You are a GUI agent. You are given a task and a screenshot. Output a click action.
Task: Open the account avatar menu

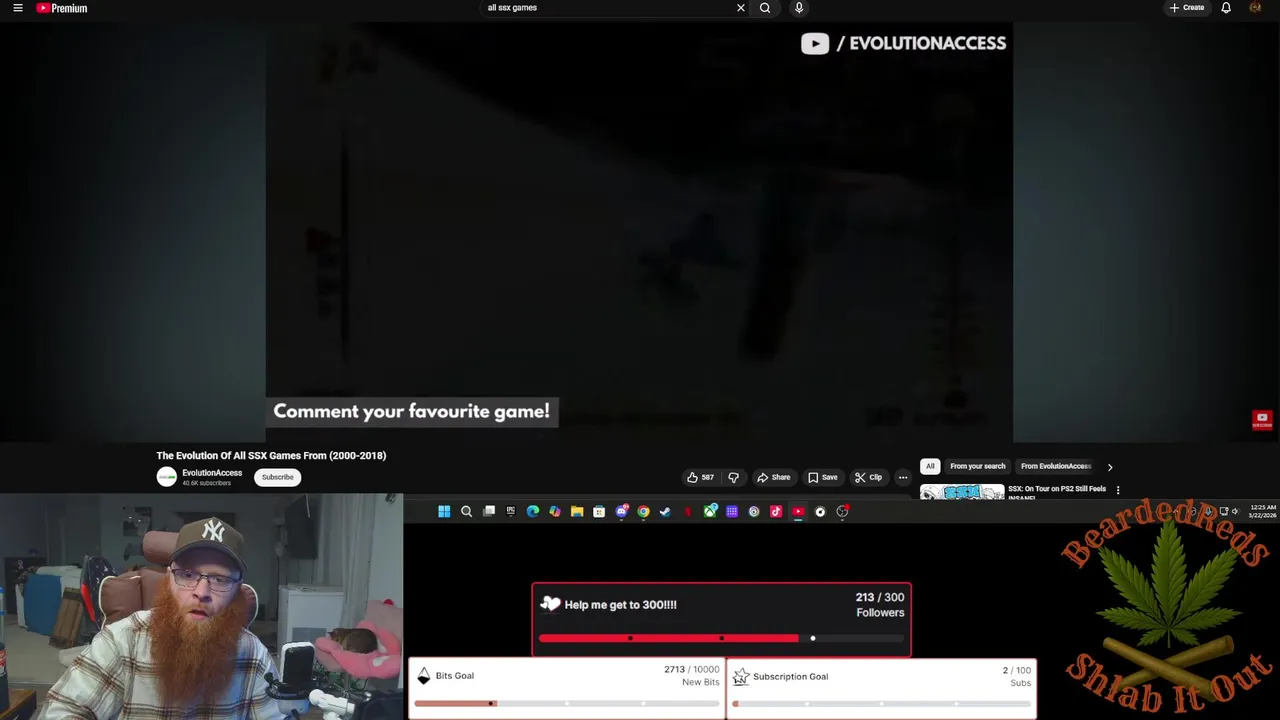coord(1256,8)
